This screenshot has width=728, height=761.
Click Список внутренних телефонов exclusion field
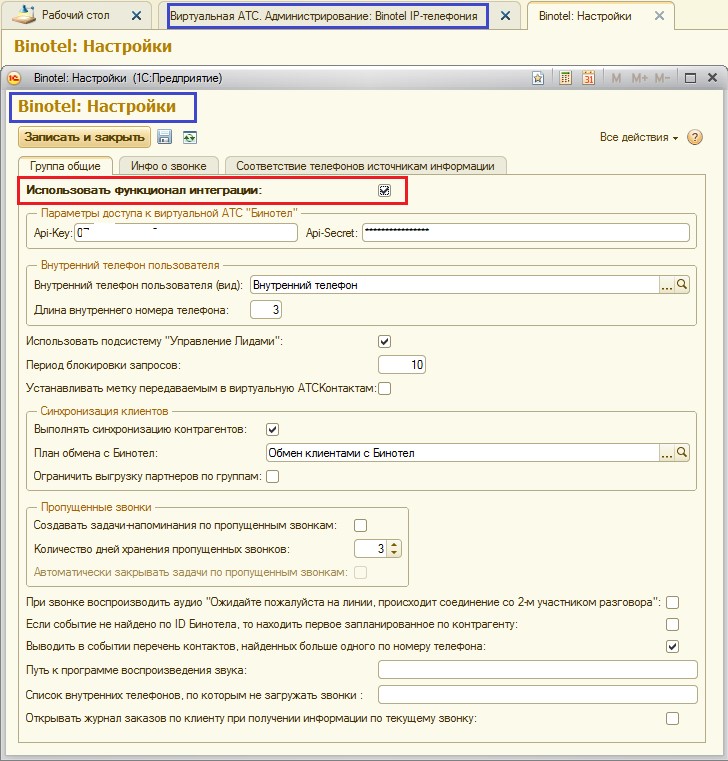[538, 695]
